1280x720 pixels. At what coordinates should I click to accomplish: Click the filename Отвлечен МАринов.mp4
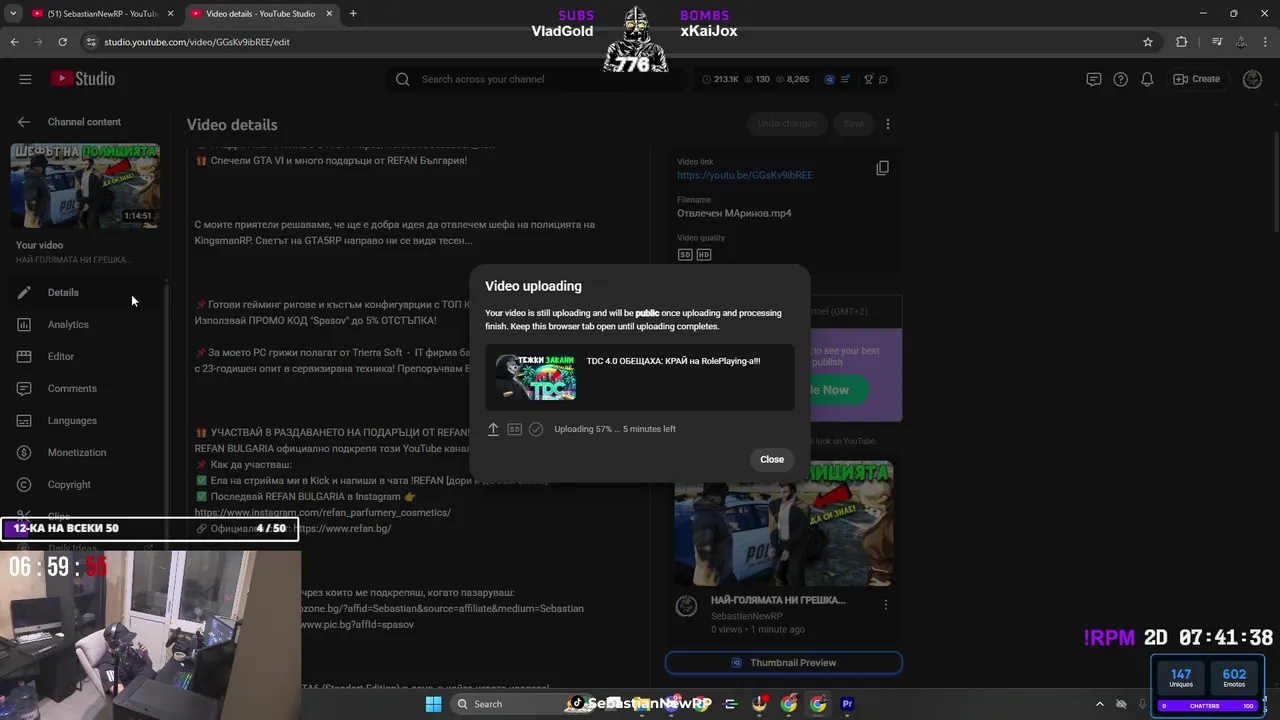pyautogui.click(x=734, y=214)
